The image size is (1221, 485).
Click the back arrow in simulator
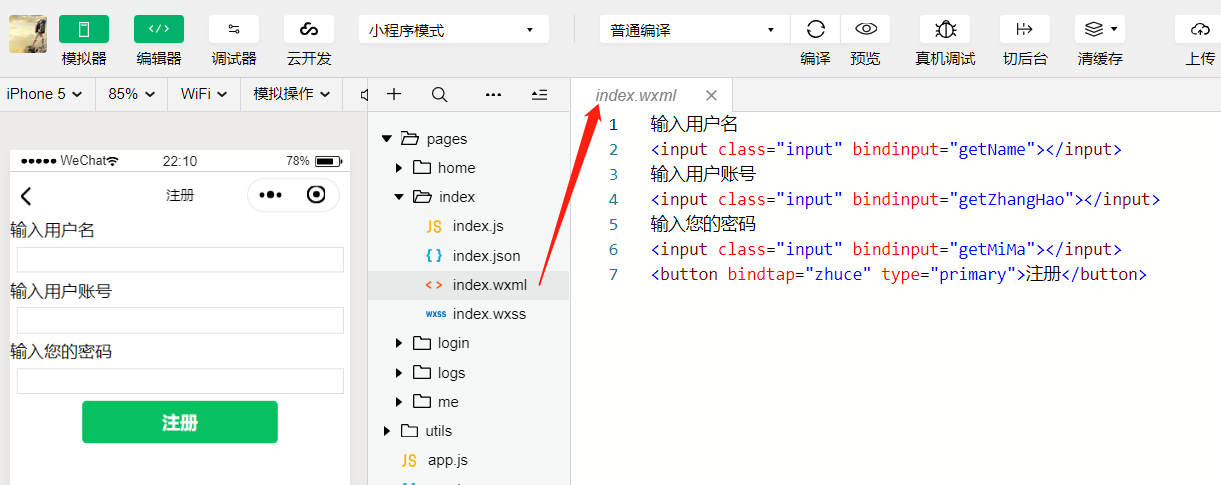click(x=26, y=196)
